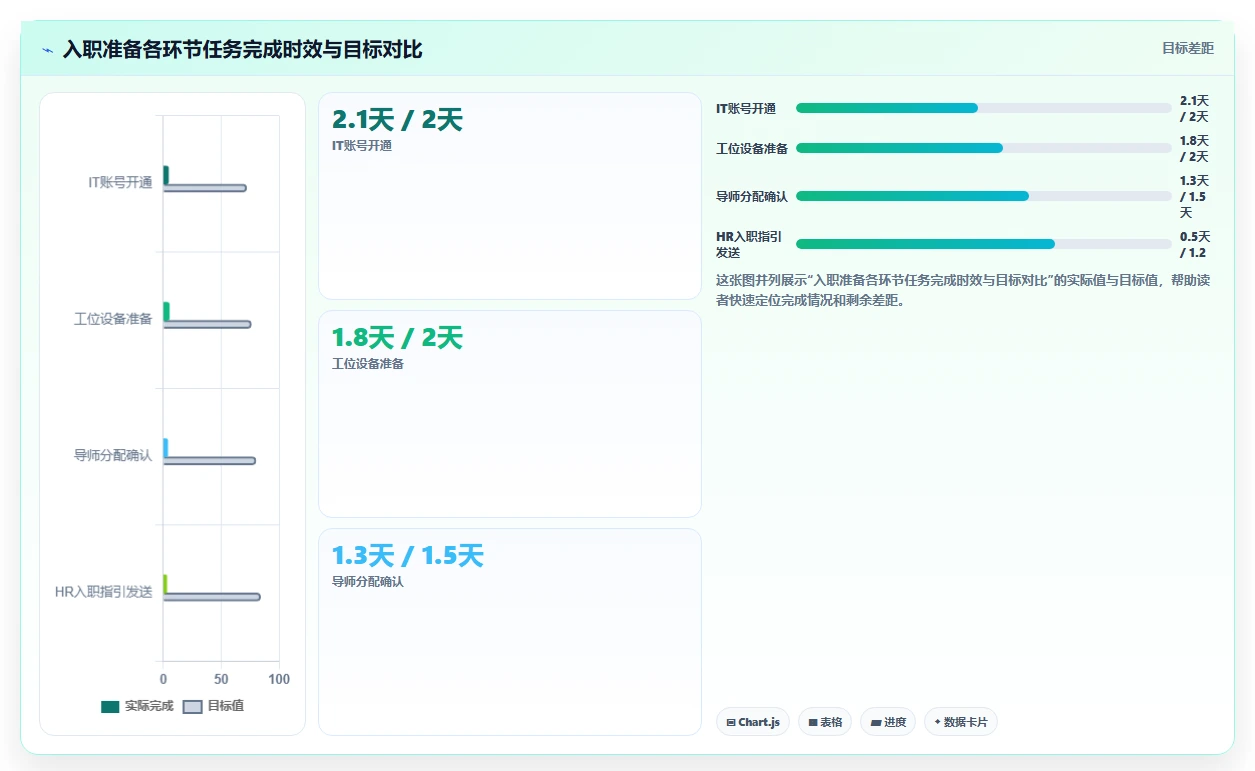Click the 工位设备准备 target bar in chart
Image resolution: width=1255 pixels, height=771 pixels.
coord(207,324)
